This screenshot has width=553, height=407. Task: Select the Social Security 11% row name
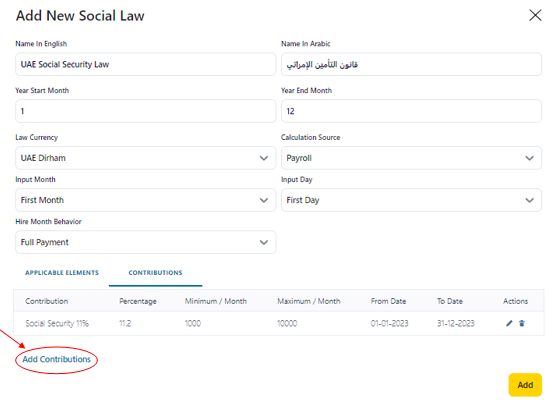point(57,323)
